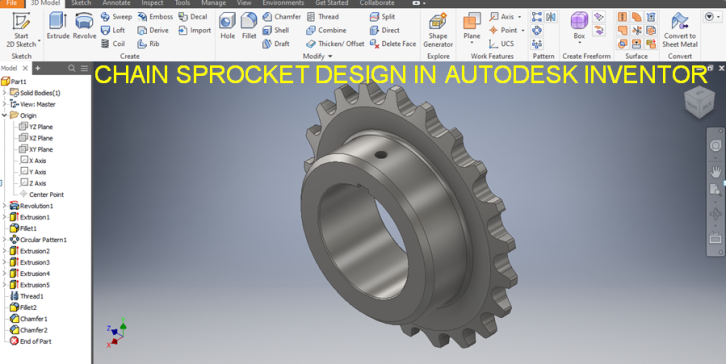The image size is (726, 364).
Task: Select the Rib tool
Action: (x=148, y=44)
